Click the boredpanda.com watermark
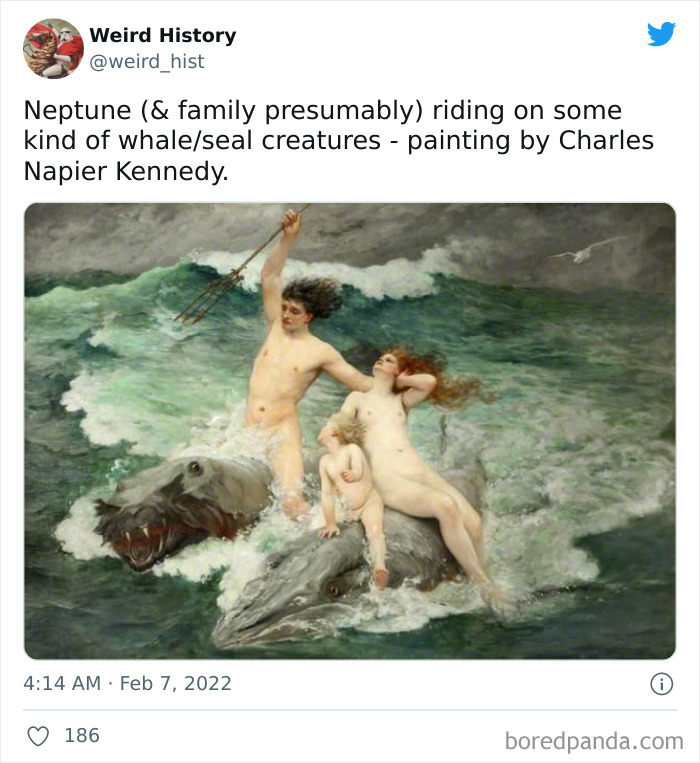Image resolution: width=700 pixels, height=763 pixels. [x=594, y=742]
